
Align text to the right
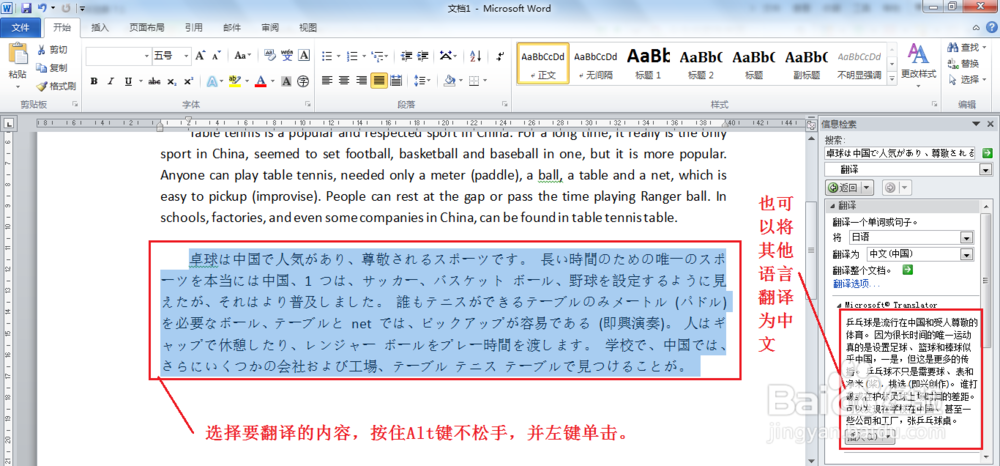[x=362, y=81]
